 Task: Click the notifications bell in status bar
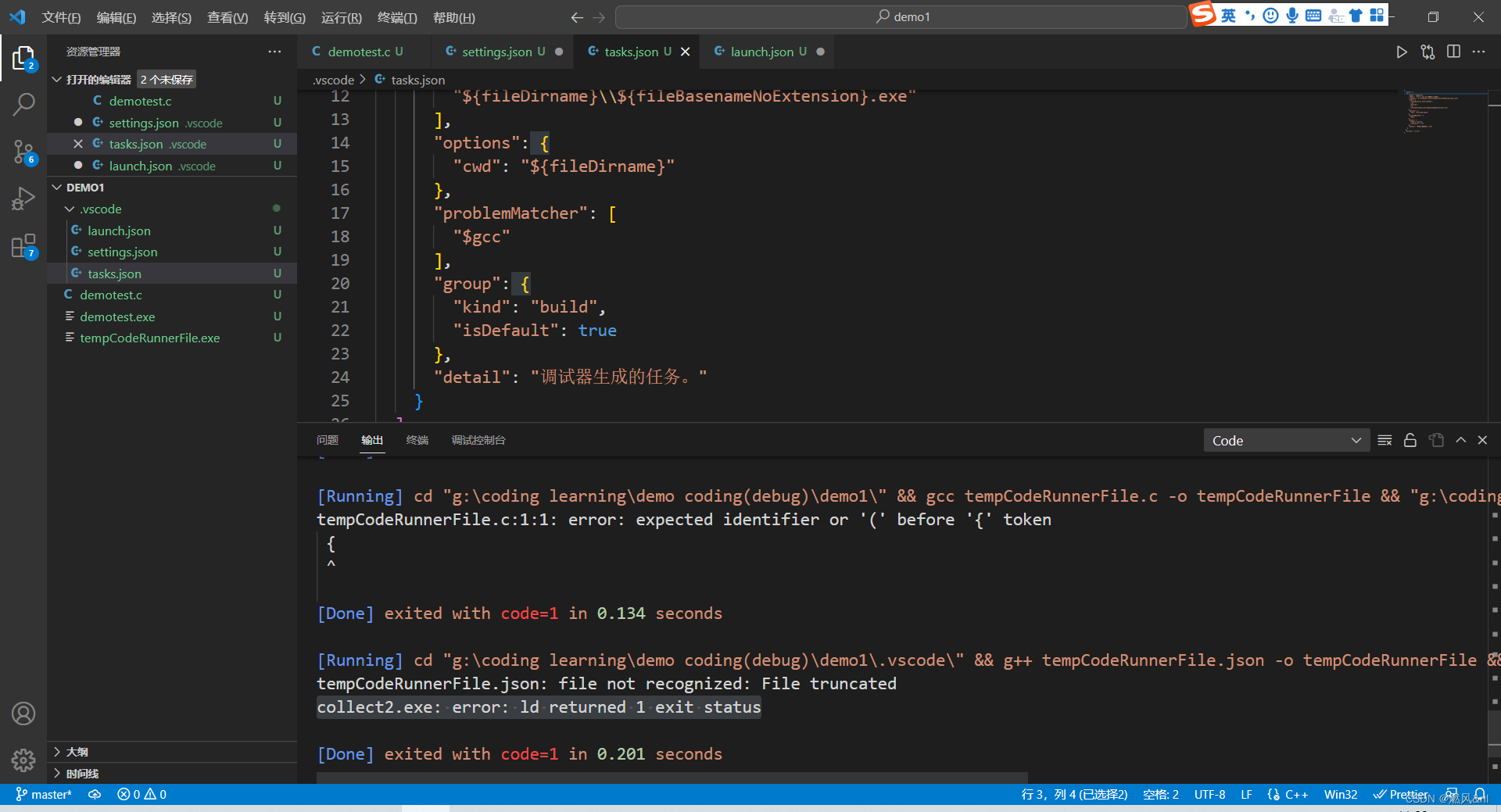(x=1480, y=794)
